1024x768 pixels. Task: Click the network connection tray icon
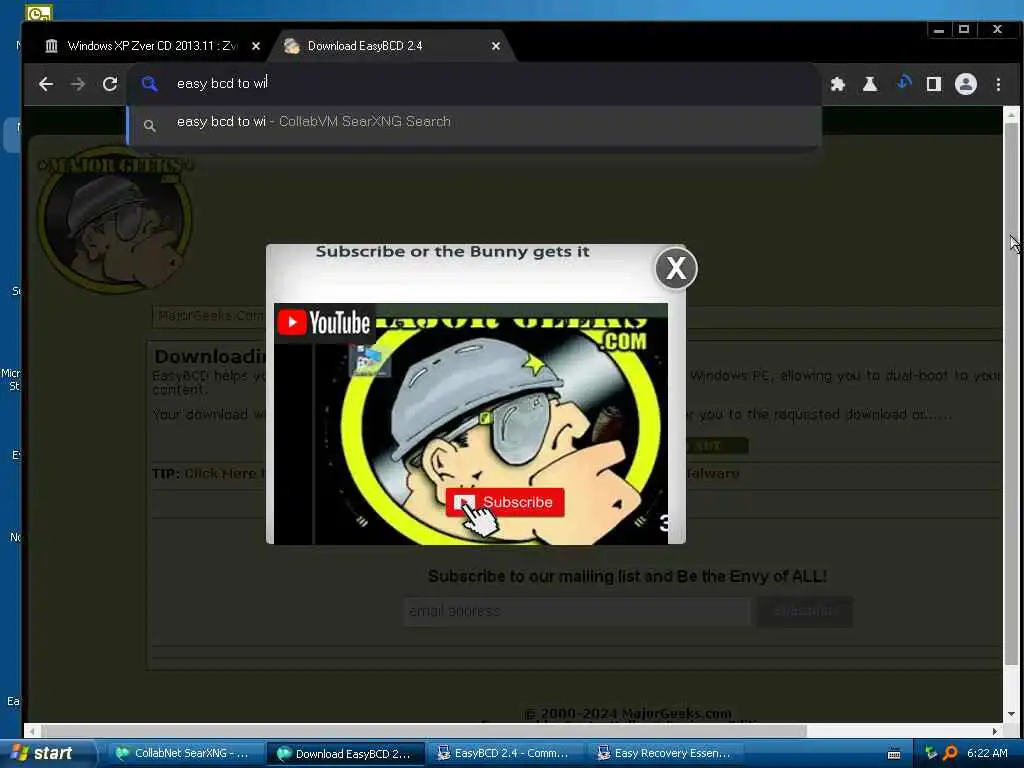[931, 754]
